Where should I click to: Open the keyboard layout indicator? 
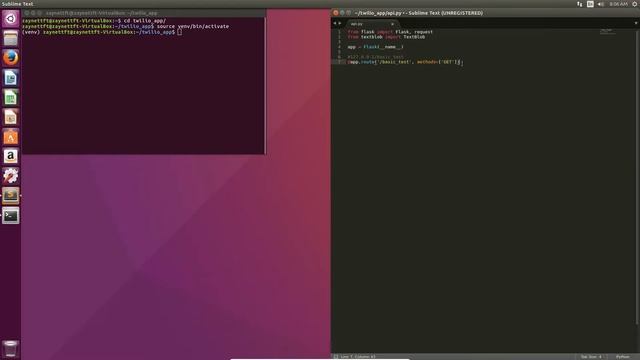(x=590, y=4)
